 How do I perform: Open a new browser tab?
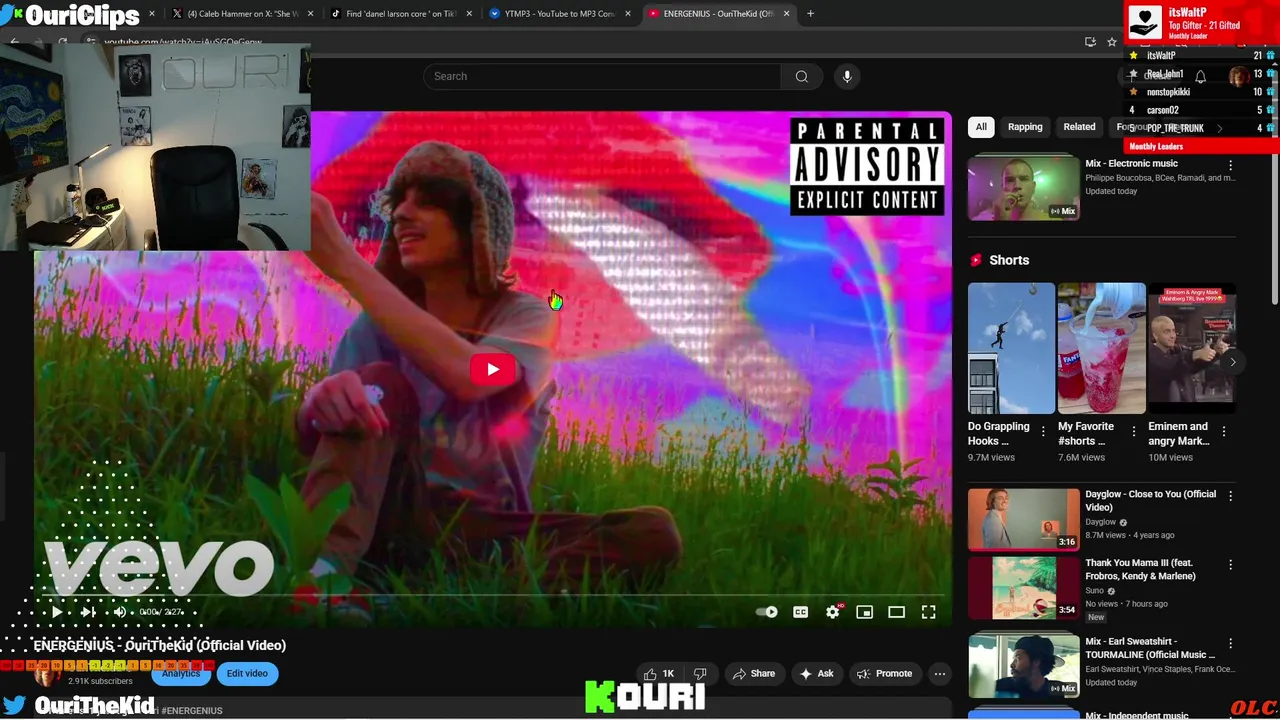coord(810,14)
